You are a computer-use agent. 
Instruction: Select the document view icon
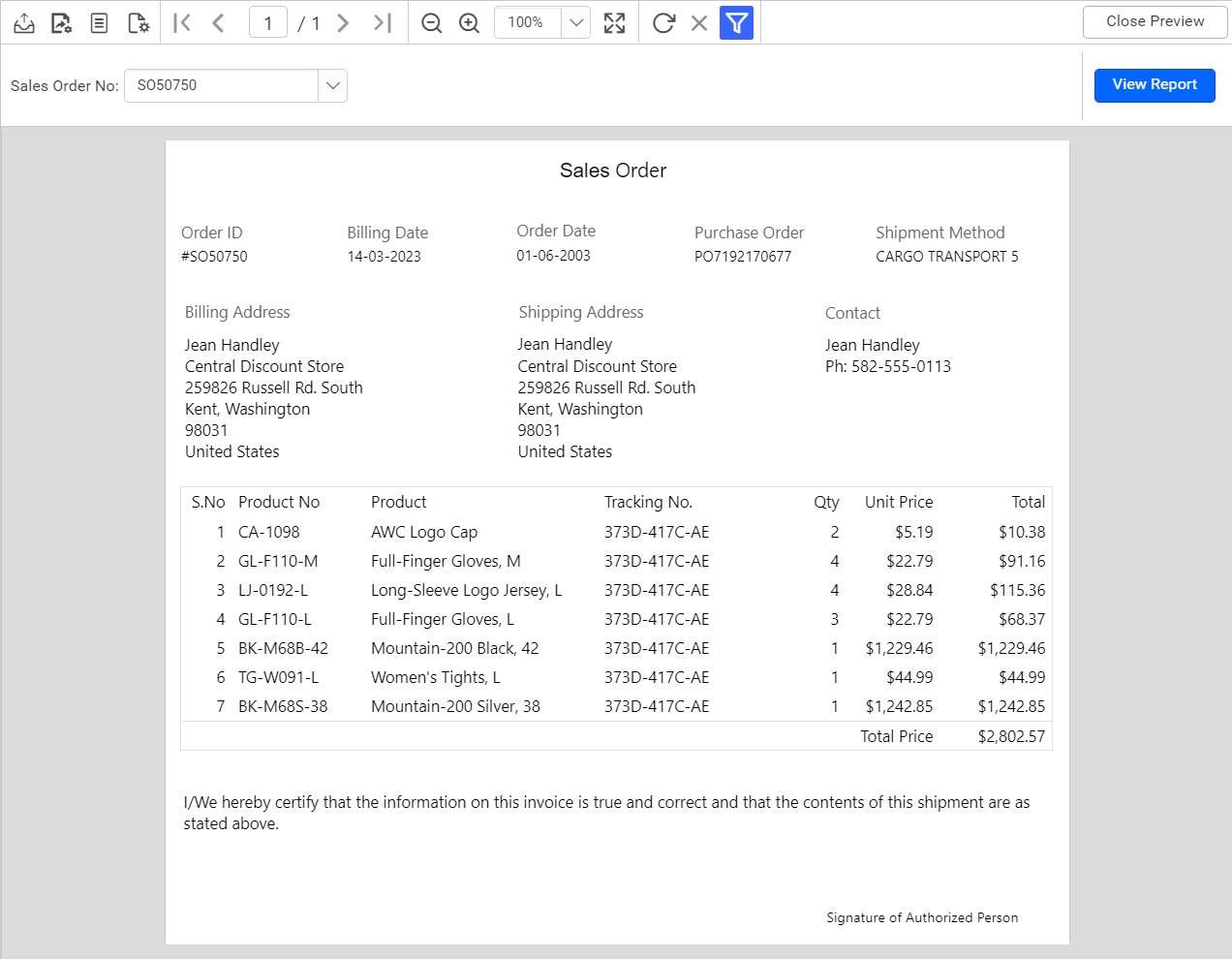coord(98,22)
